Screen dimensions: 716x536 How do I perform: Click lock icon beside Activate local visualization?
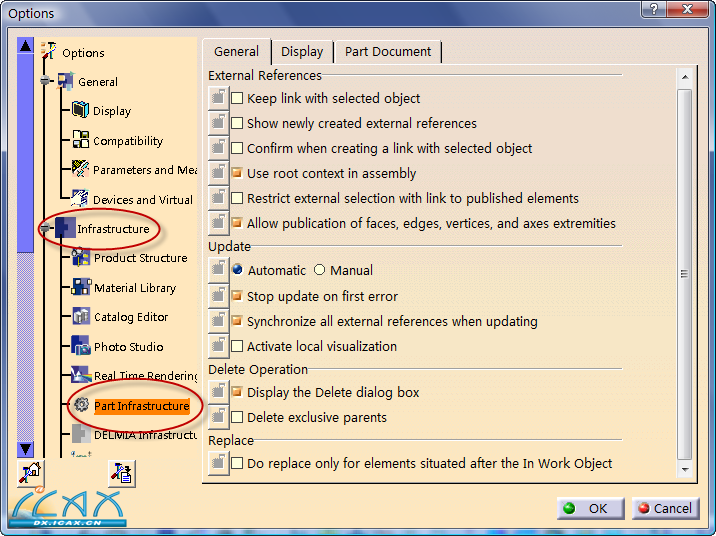coord(218,346)
